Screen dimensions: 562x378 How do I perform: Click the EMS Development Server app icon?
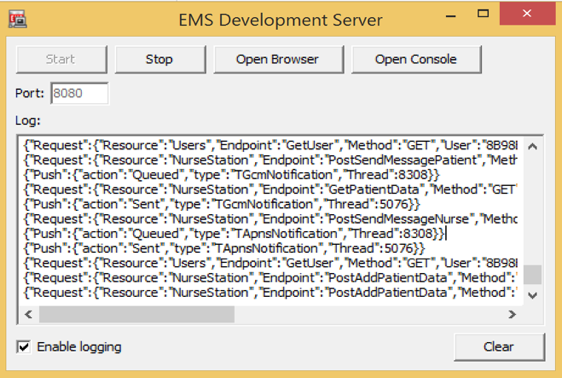click(18, 19)
